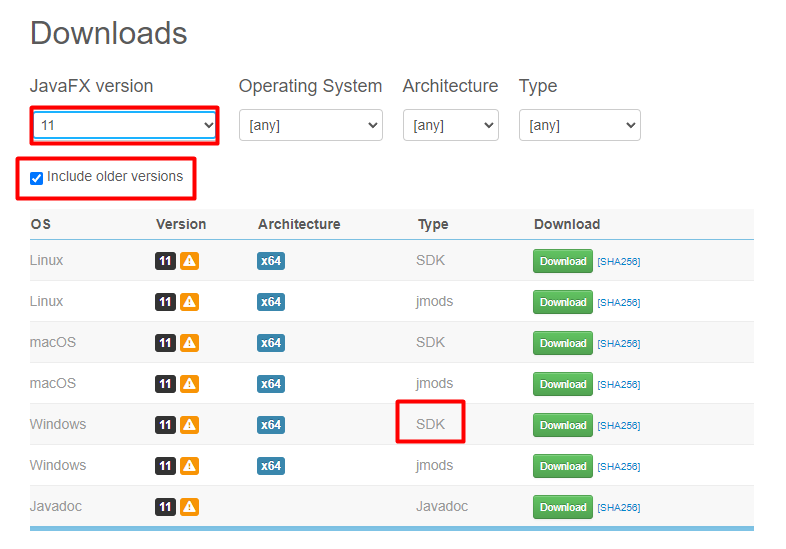Click macOS text in the SDK row
The height and width of the screenshot is (549, 786).
53,342
